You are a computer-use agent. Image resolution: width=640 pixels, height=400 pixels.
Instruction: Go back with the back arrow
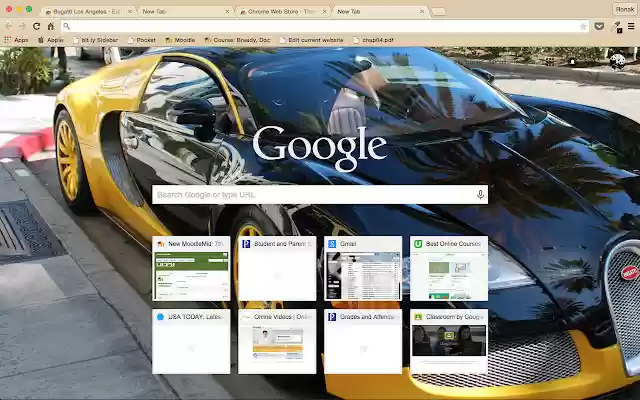(x=9, y=26)
